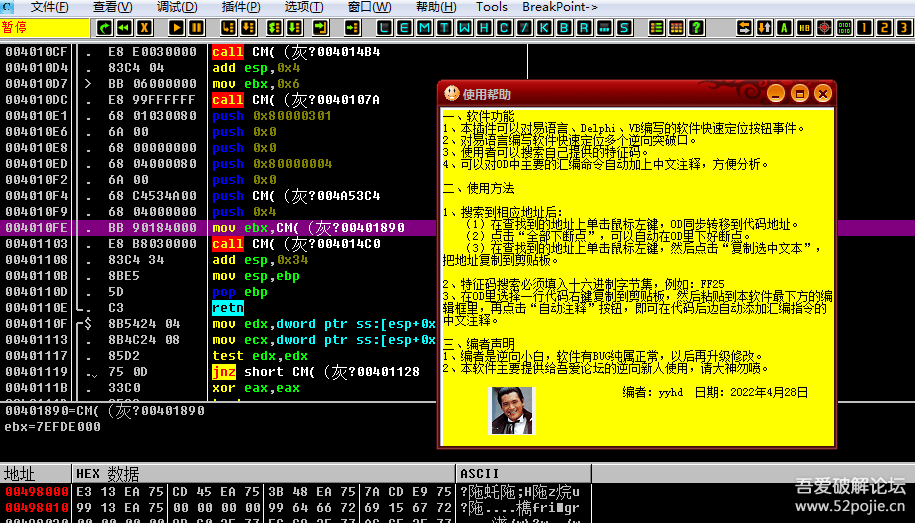Screen dimensions: 915x523
Task: Close the 使用帮助 help dialog
Action: (x=823, y=93)
